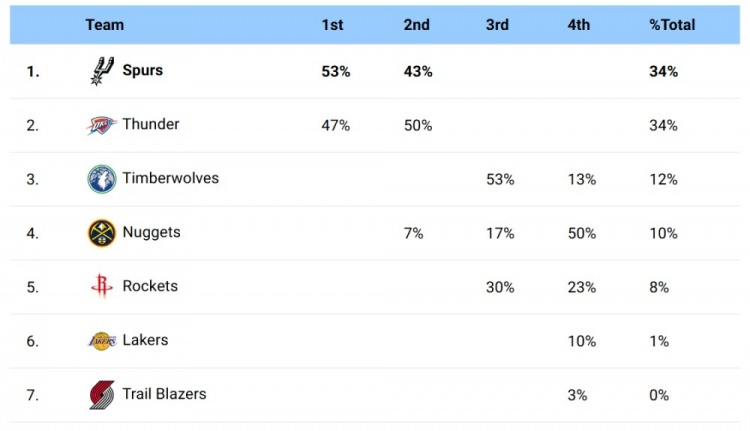This screenshot has height=431, width=750.
Task: Sort by the 4th column header
Action: pyautogui.click(x=578, y=25)
